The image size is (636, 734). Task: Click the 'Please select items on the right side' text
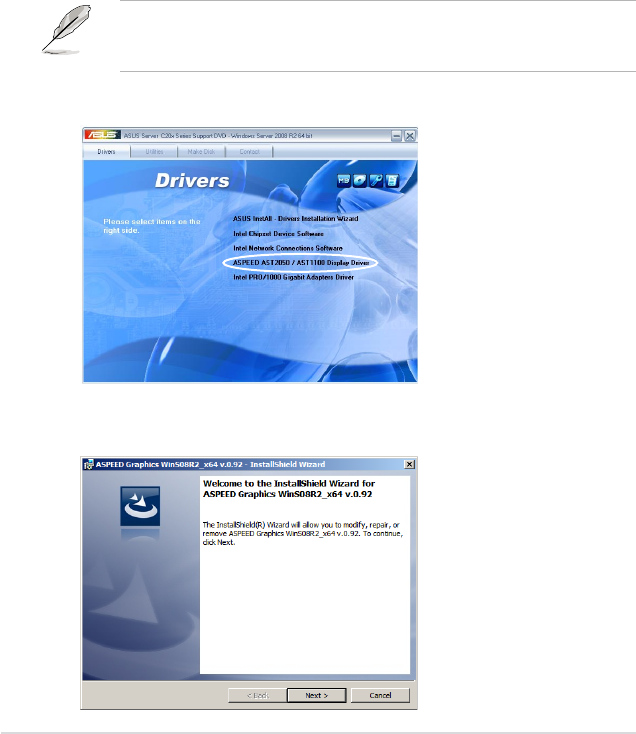point(152,226)
